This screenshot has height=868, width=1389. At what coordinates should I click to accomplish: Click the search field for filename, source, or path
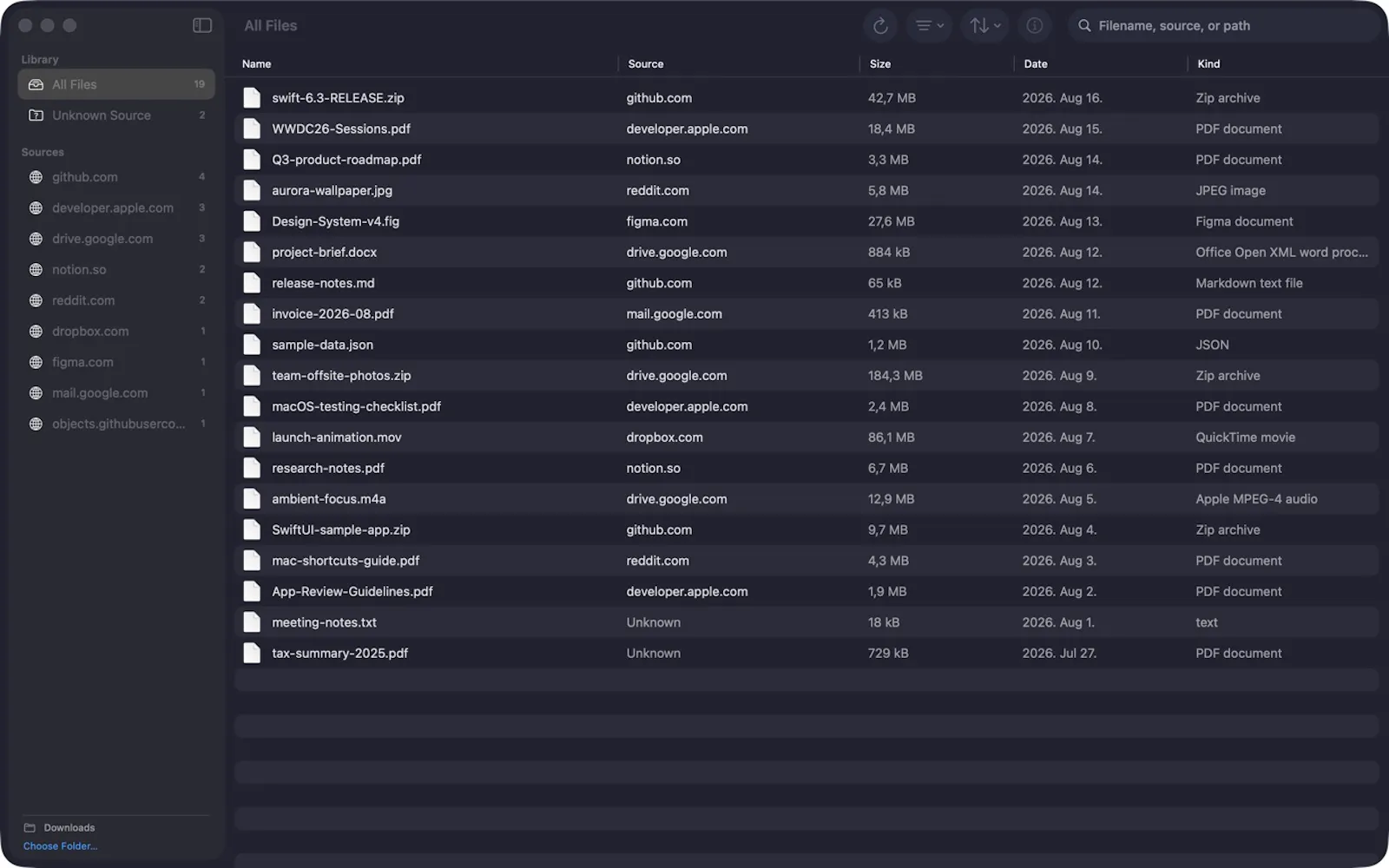point(1225,26)
